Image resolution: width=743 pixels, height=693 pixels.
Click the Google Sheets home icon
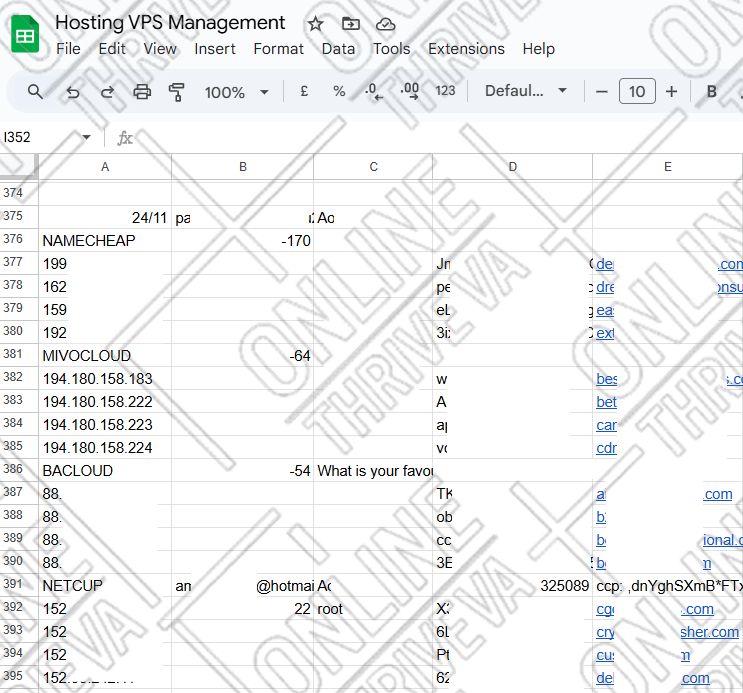click(x=25, y=34)
